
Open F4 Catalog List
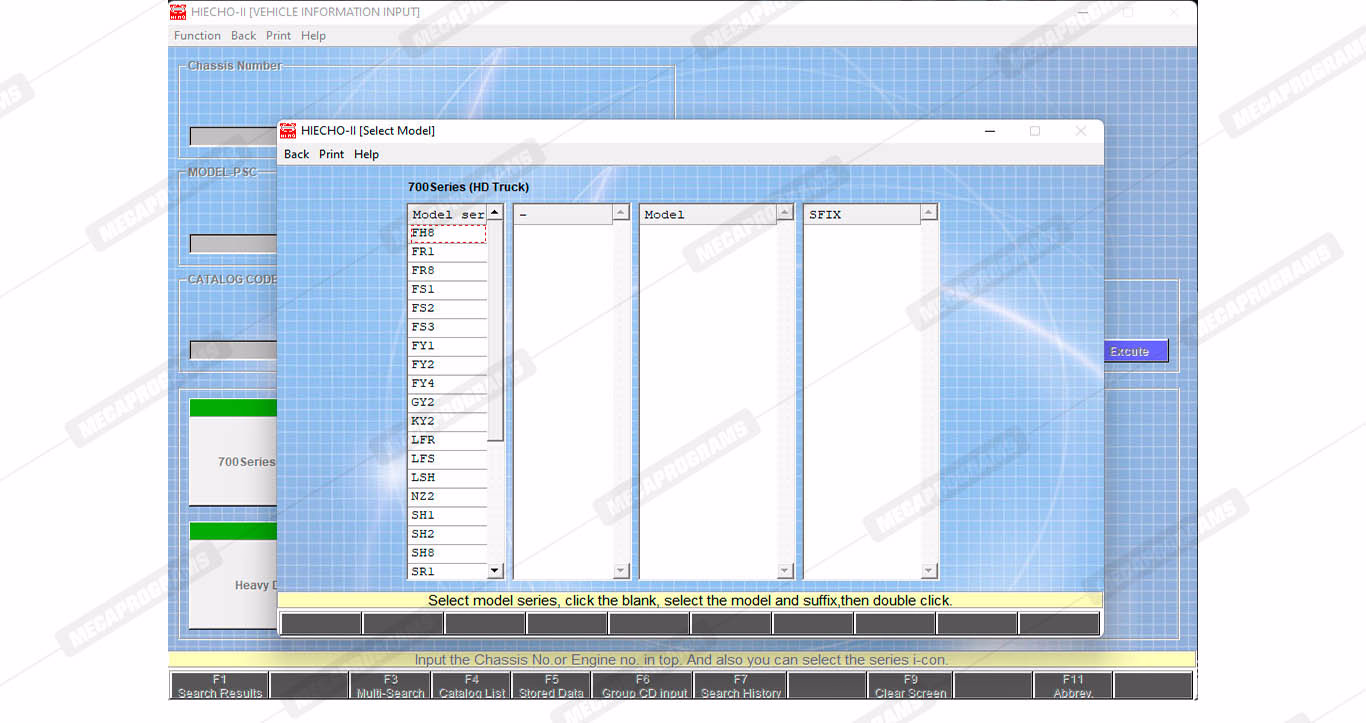472,686
